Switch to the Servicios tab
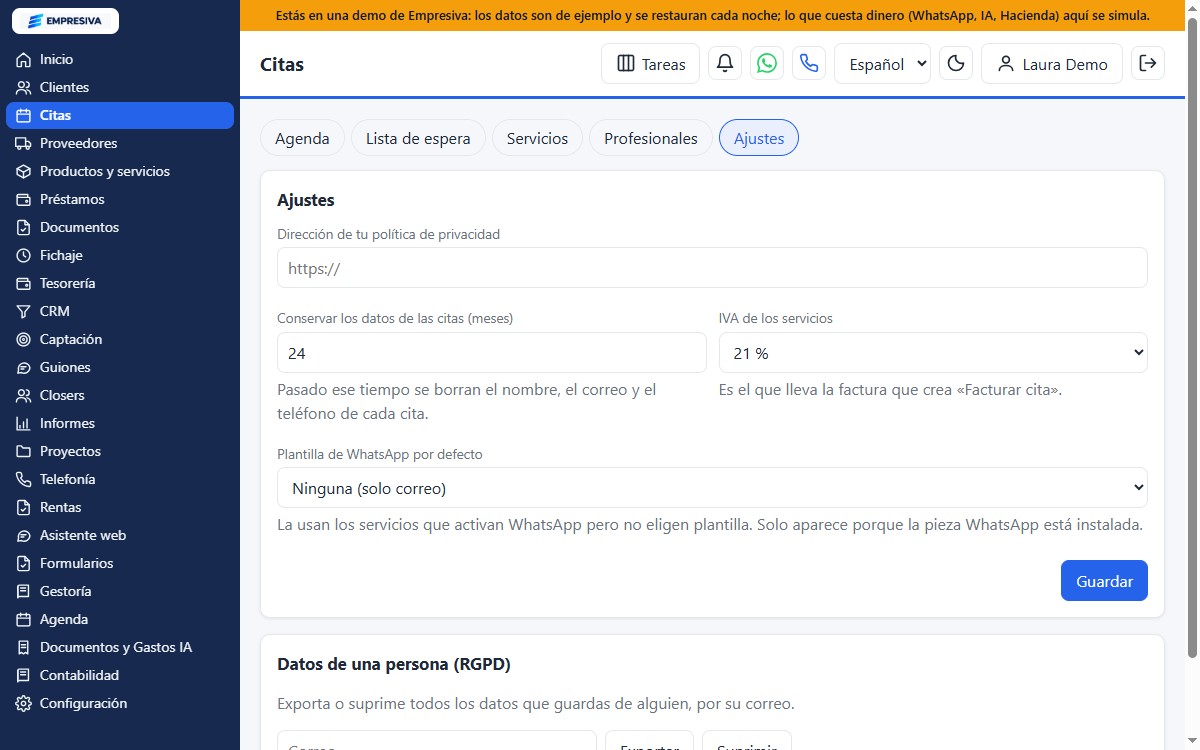The image size is (1200, 750). (537, 138)
